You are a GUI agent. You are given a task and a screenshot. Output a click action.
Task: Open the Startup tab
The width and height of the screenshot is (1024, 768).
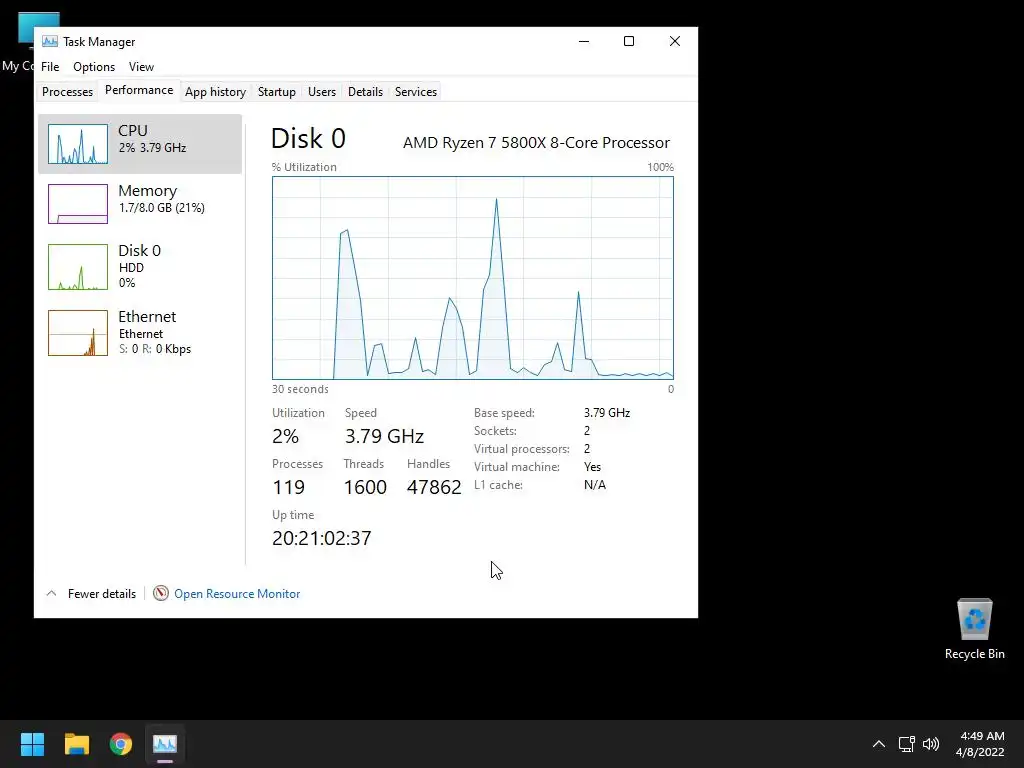[276, 91]
